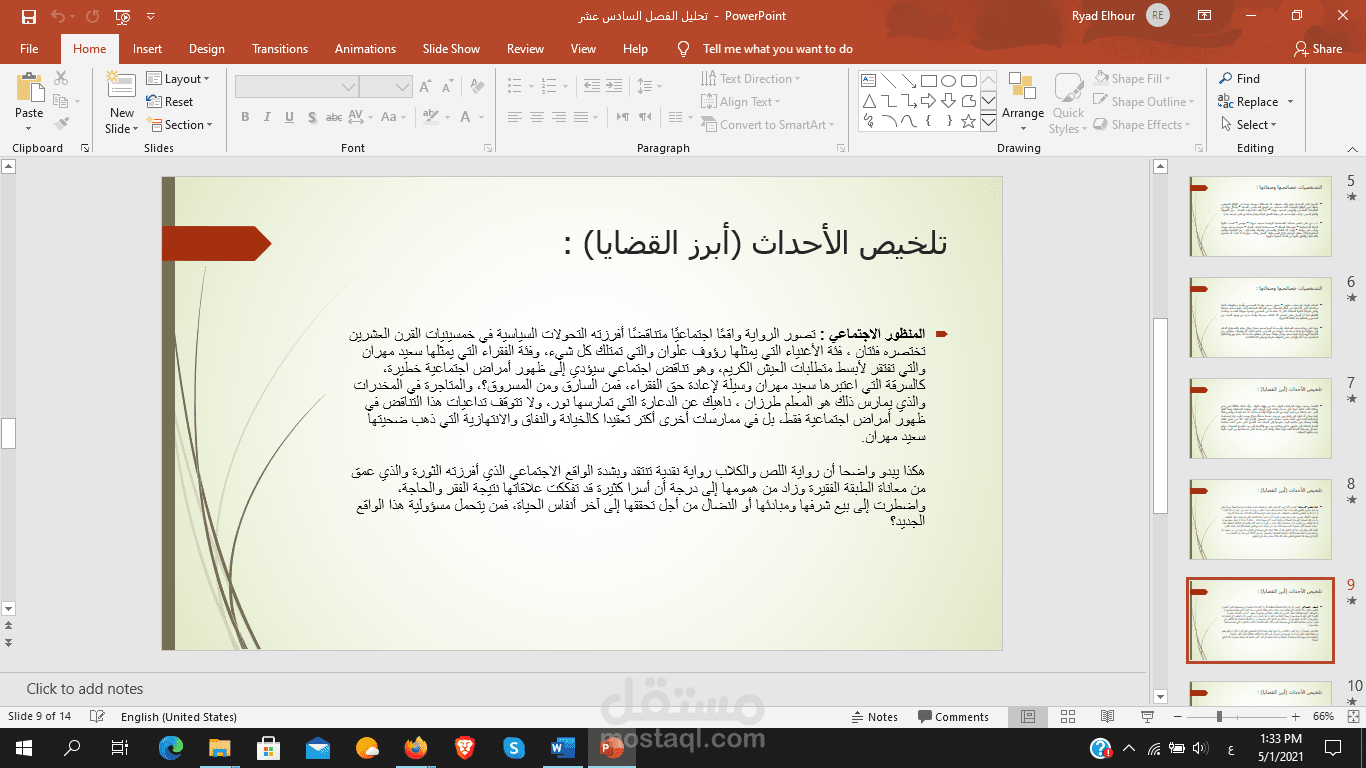Switch to Slide Sorter view in status bar
The image size is (1366, 768).
pyautogui.click(x=1068, y=716)
